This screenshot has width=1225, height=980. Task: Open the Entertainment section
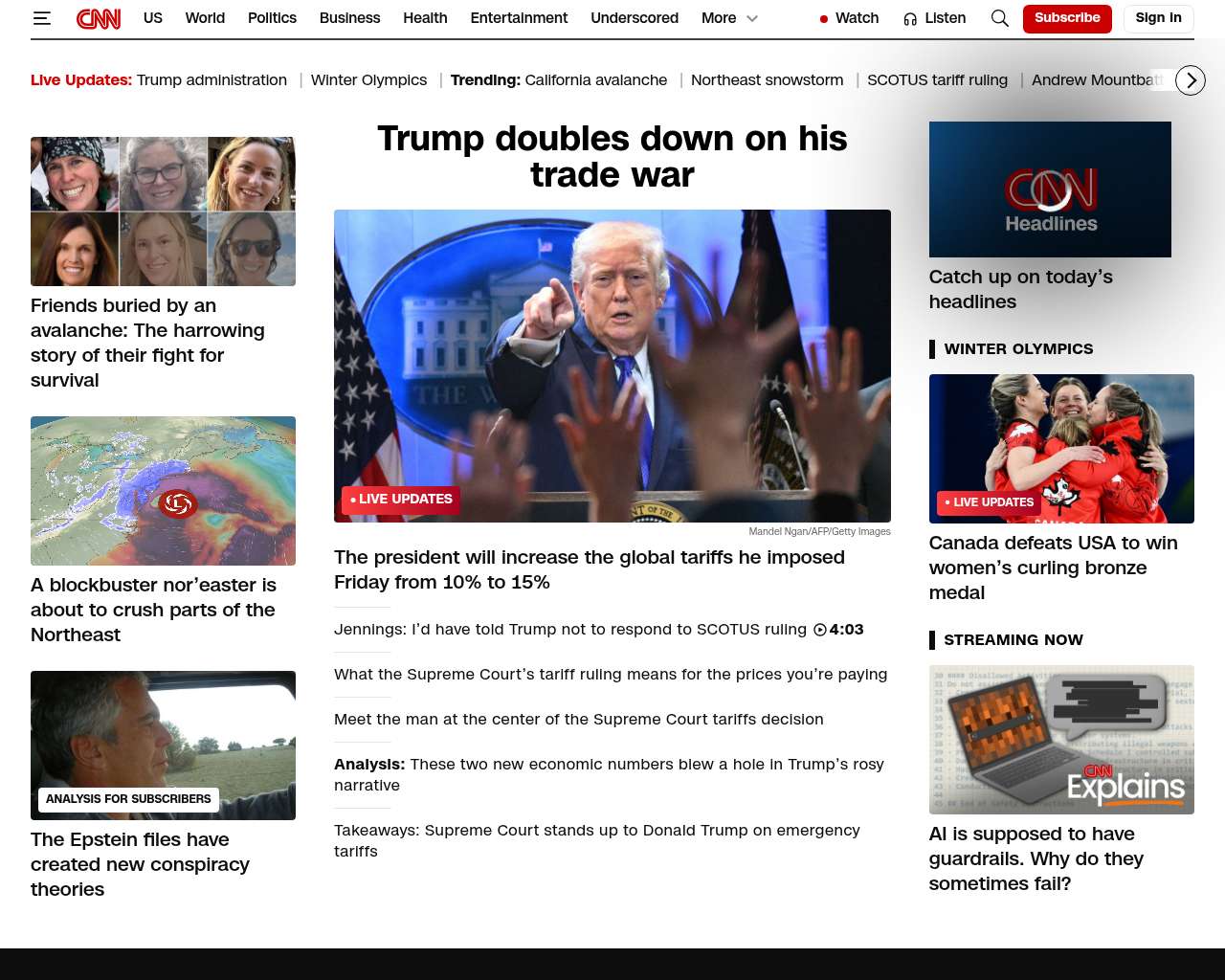point(519,18)
